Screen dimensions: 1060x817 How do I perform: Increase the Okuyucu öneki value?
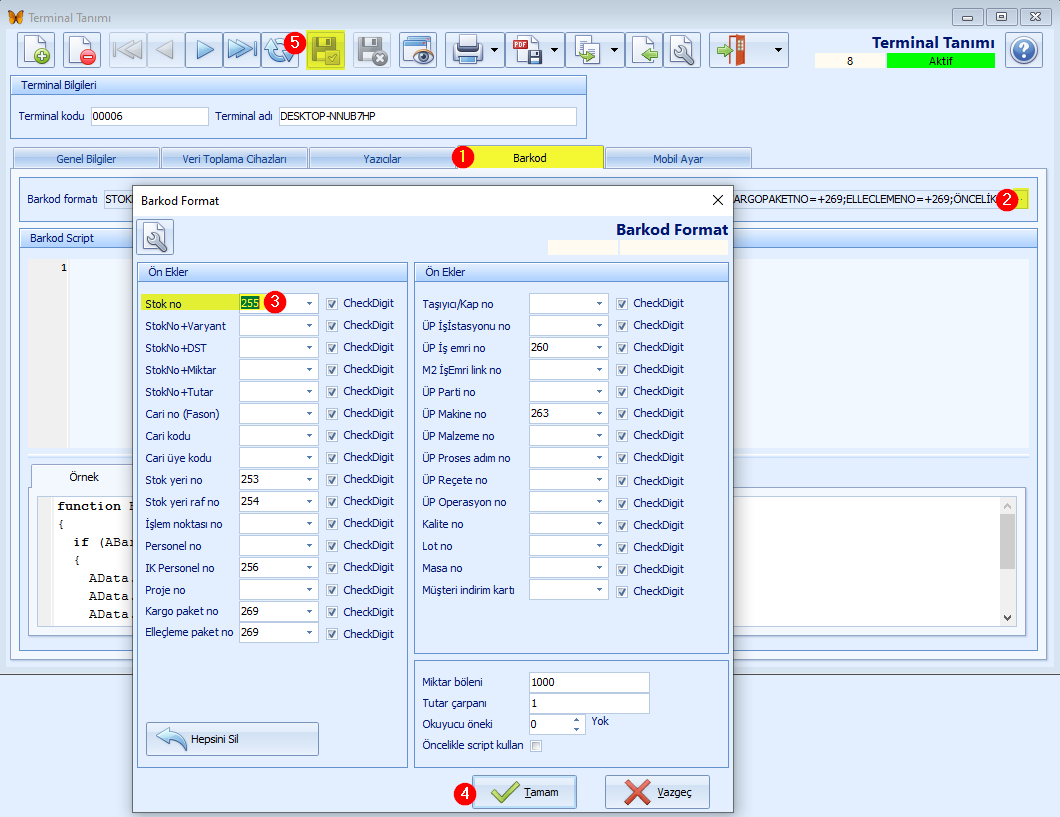[x=576, y=720]
